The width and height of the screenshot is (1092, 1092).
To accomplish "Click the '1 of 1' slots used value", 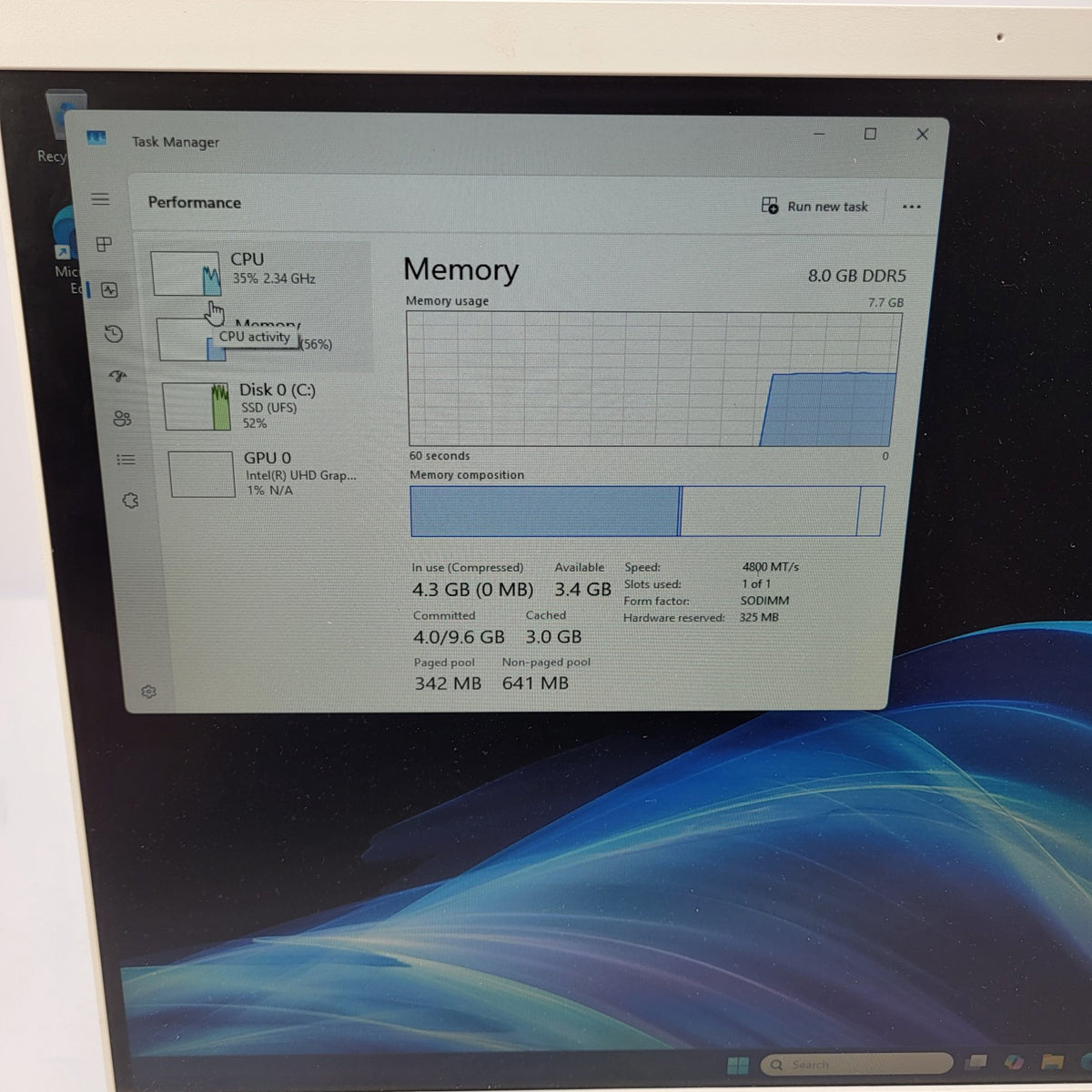I will (x=755, y=584).
